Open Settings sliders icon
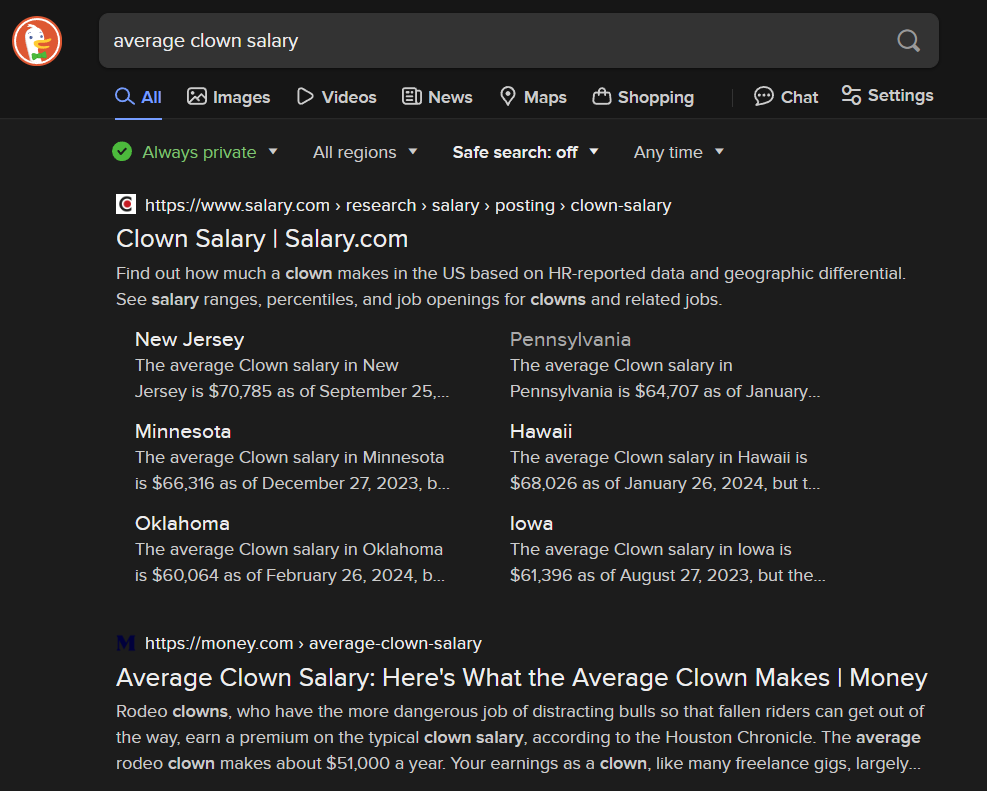 click(x=851, y=95)
